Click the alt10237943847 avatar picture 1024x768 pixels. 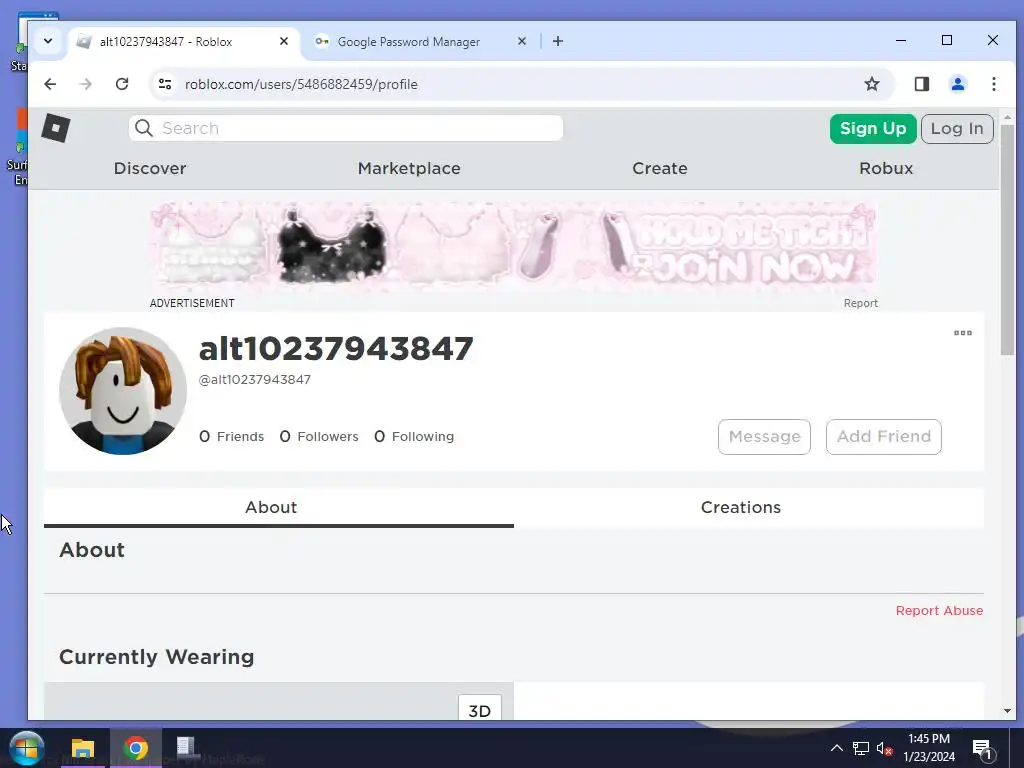click(123, 391)
